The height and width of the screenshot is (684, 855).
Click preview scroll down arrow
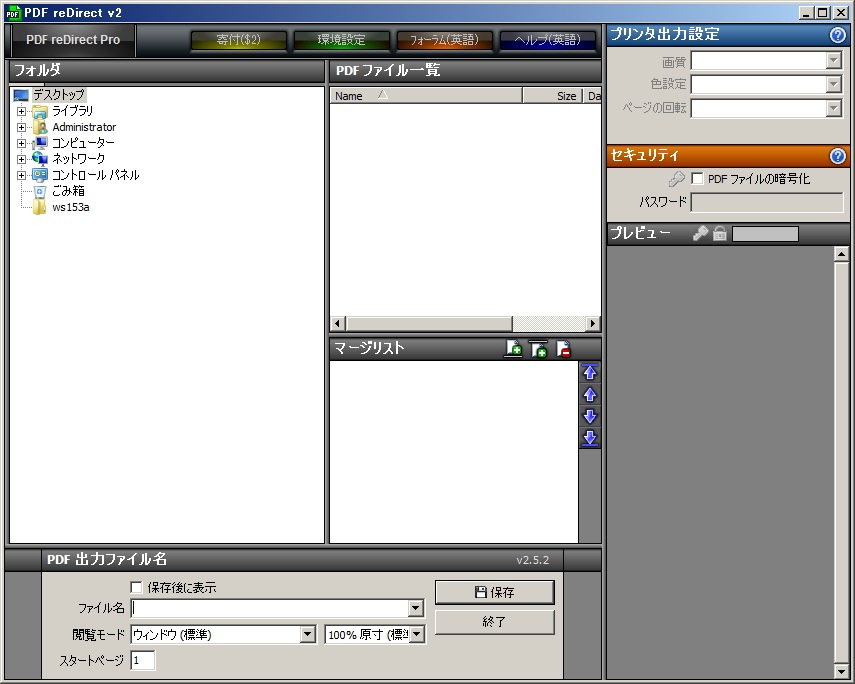coord(841,671)
